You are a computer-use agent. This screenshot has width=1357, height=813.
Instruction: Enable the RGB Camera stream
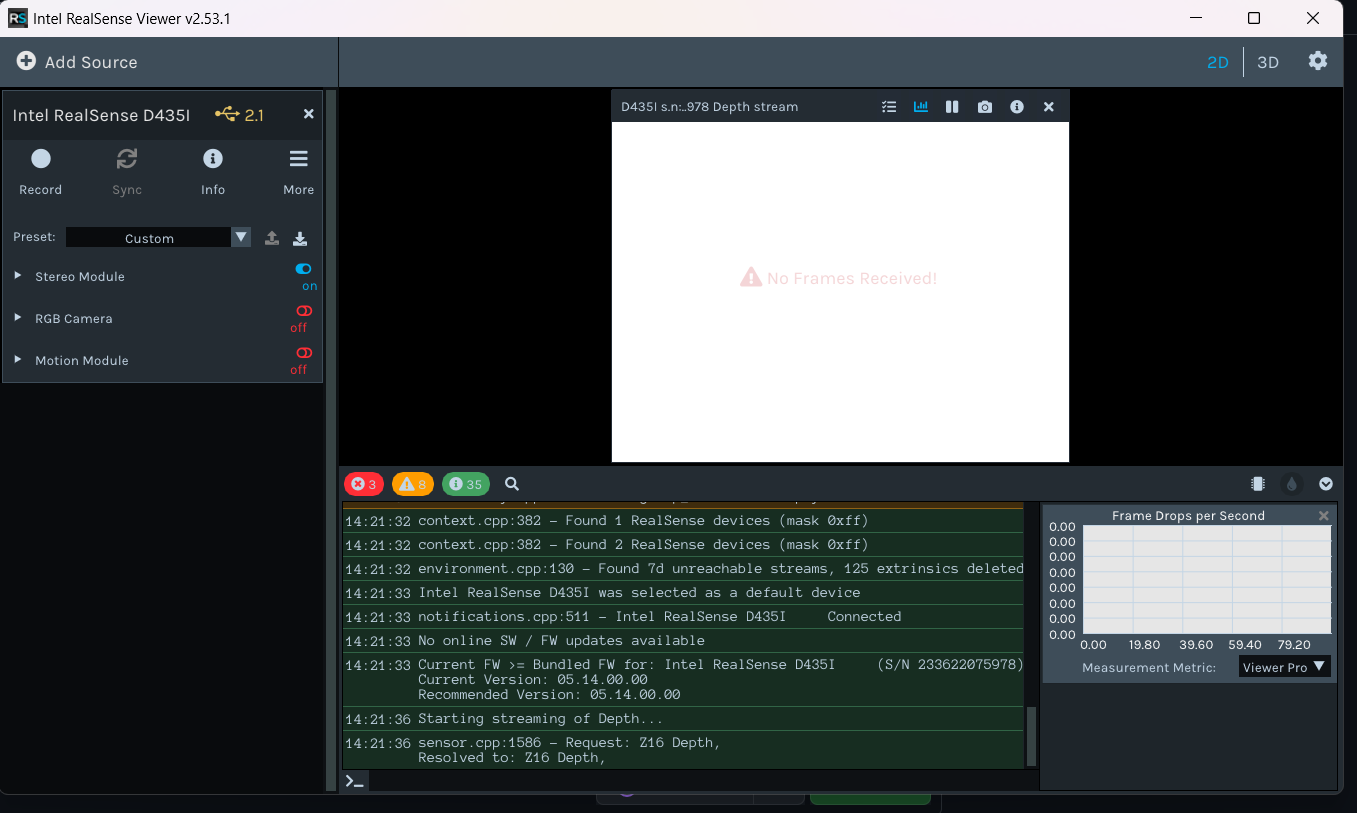[303, 311]
